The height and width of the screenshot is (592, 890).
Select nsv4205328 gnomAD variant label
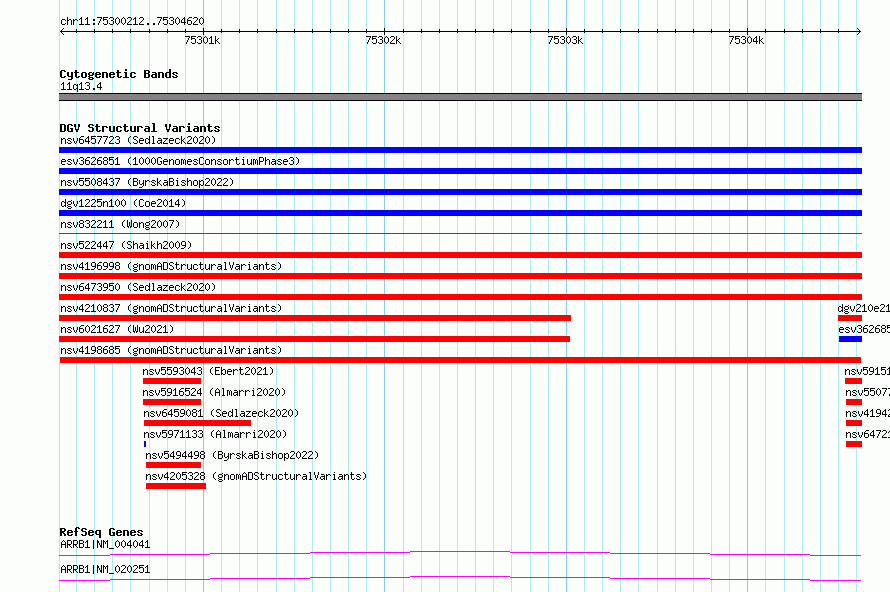pyautogui.click(x=256, y=476)
